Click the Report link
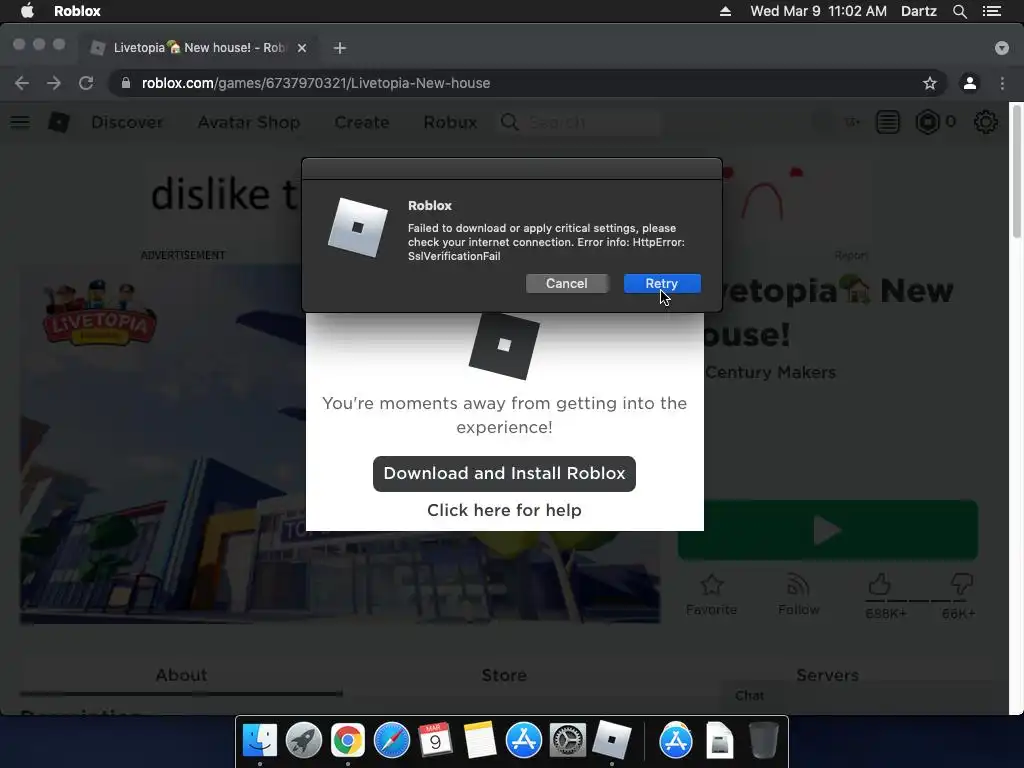Screen dimensions: 1024x768 [850, 255]
